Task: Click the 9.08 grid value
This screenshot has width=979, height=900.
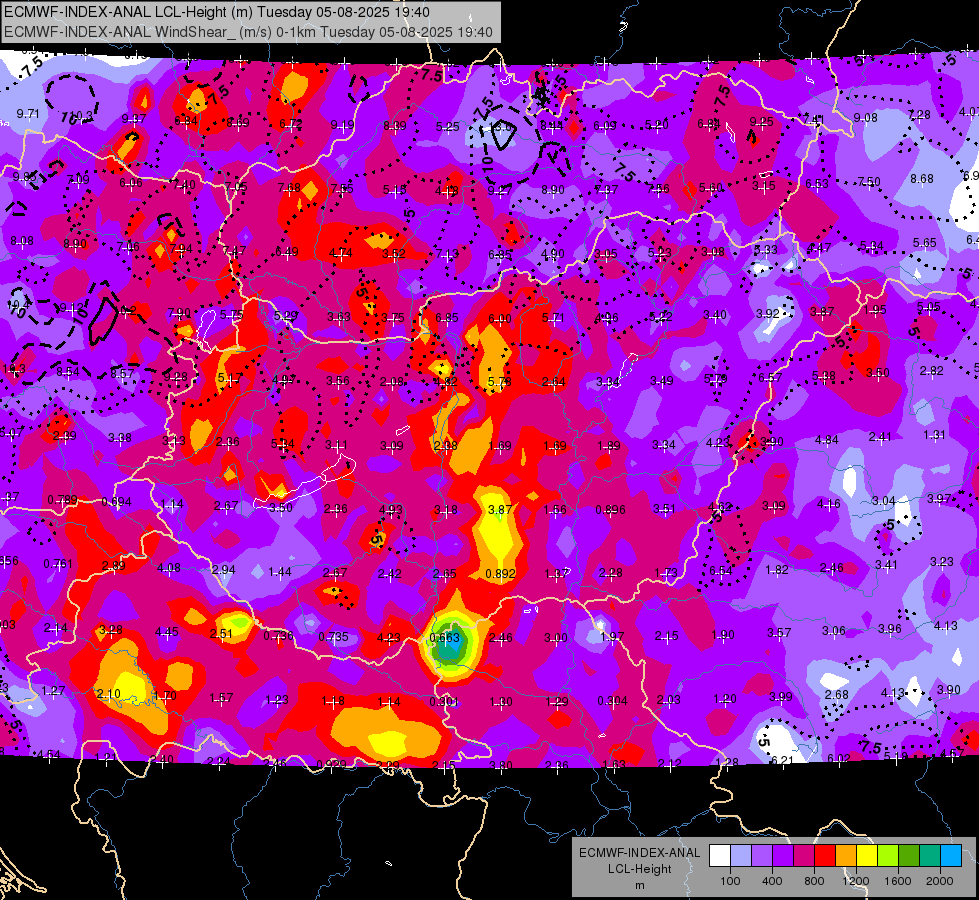Action: click(x=866, y=117)
